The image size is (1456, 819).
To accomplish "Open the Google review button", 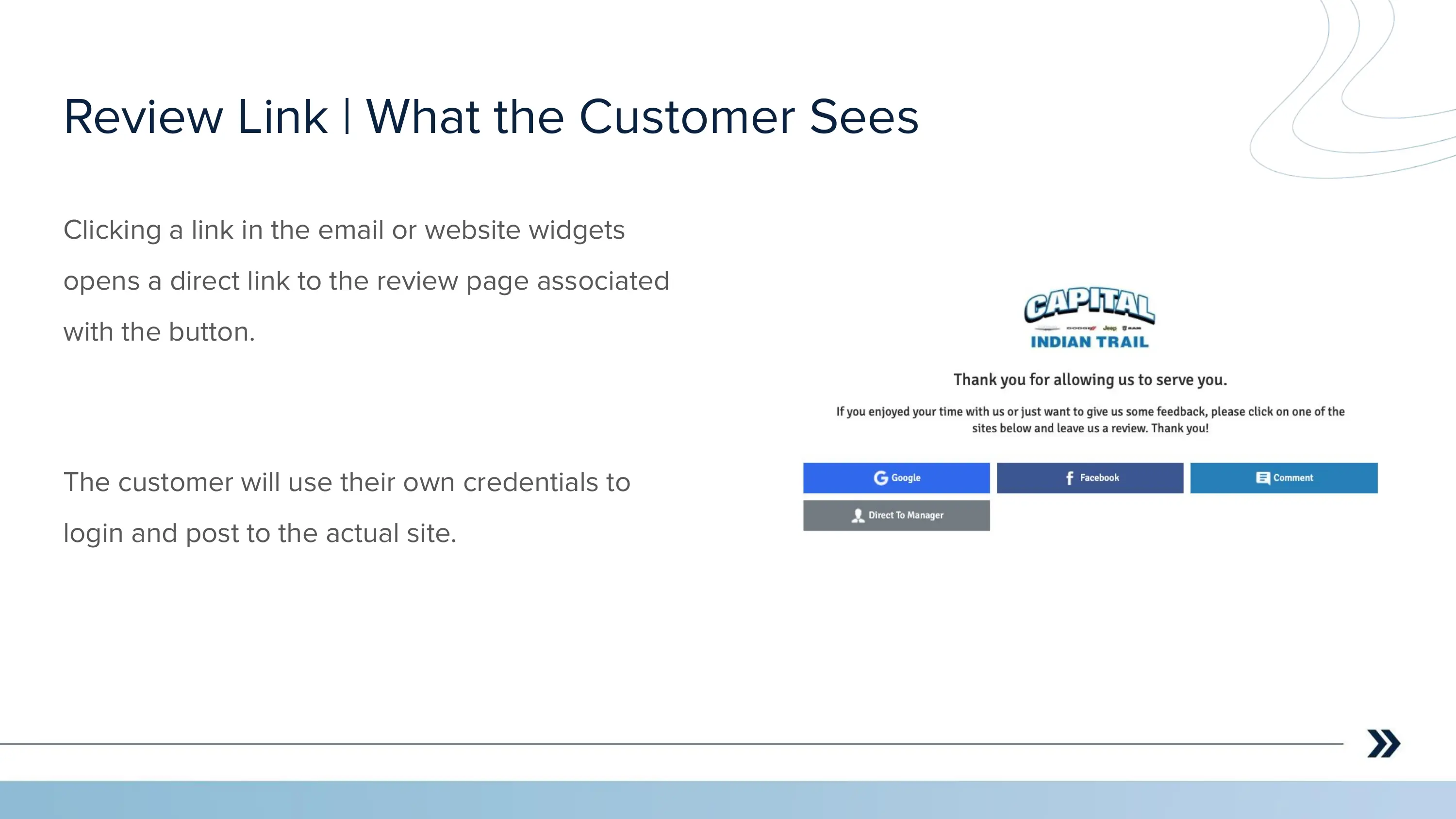I will click(896, 477).
